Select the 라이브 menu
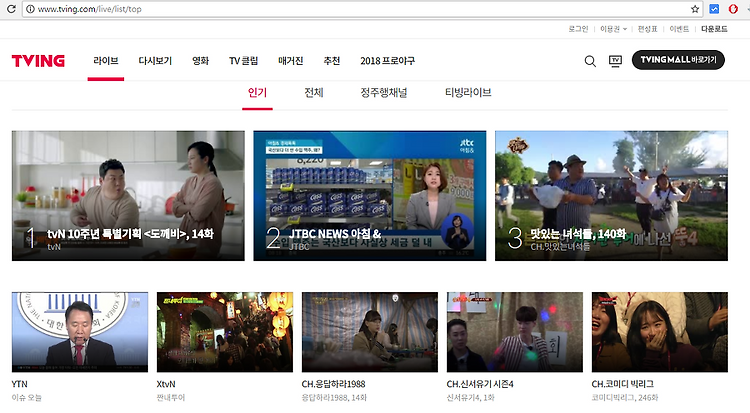This screenshot has height=413, width=750. 106,61
